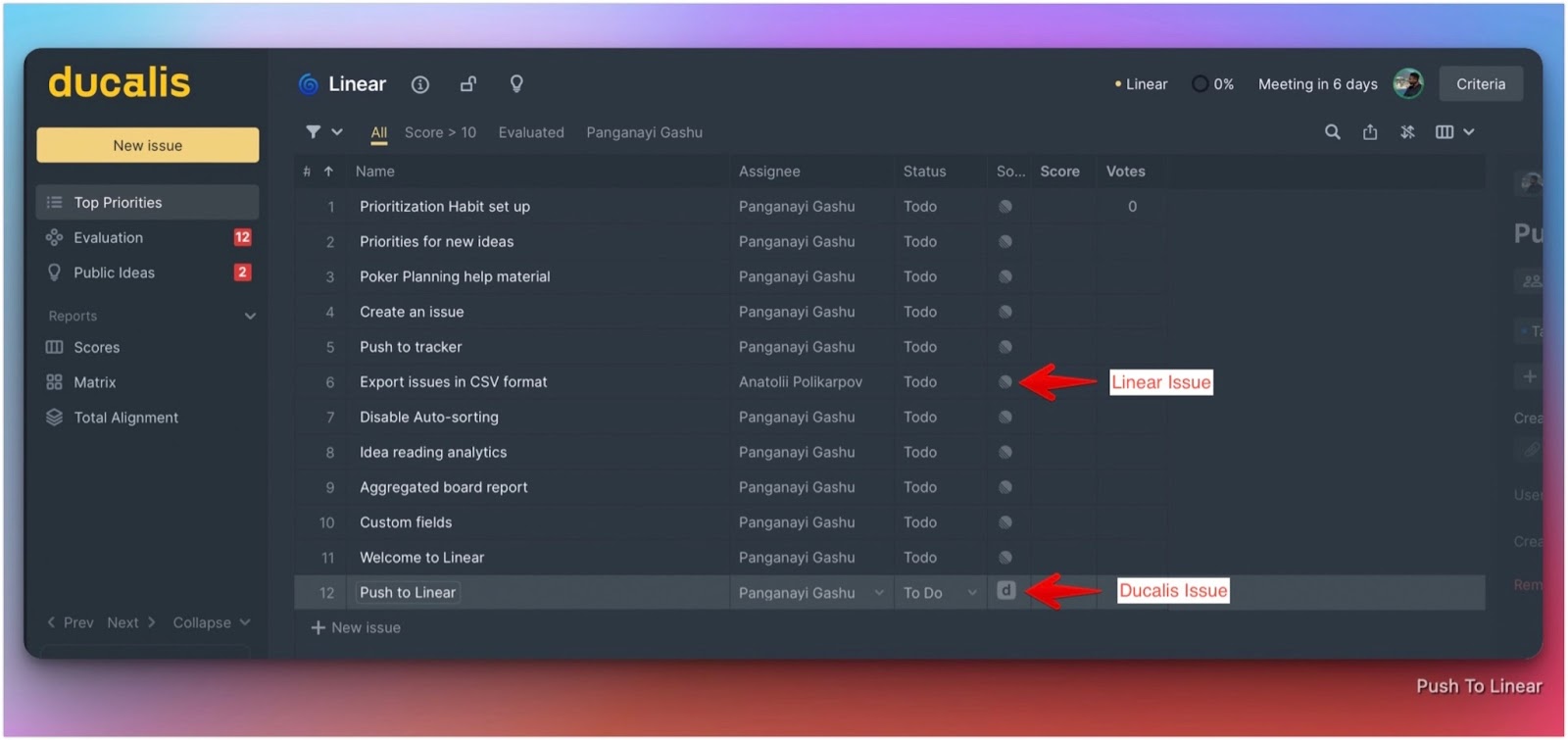Open assignee dropdown for Push to Linear

pos(879,593)
